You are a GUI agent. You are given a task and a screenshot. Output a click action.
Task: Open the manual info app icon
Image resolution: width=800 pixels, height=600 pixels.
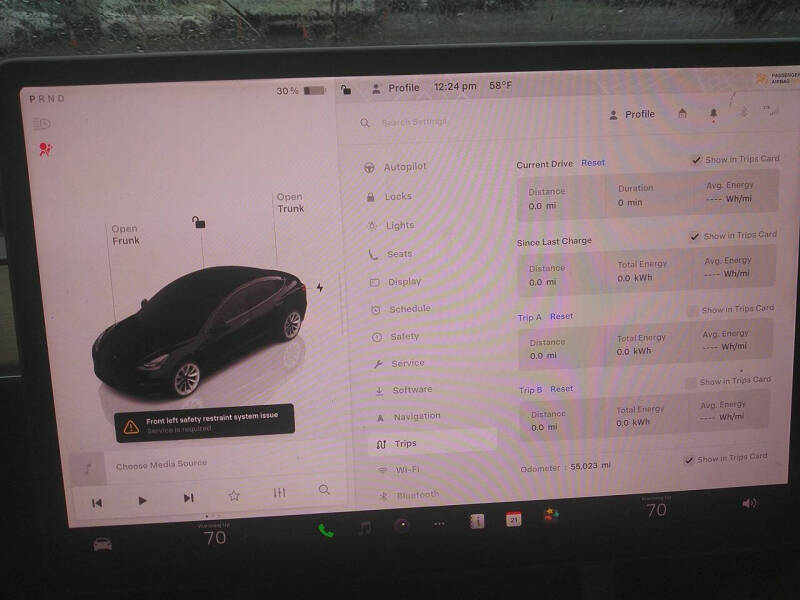pyautogui.click(x=477, y=521)
